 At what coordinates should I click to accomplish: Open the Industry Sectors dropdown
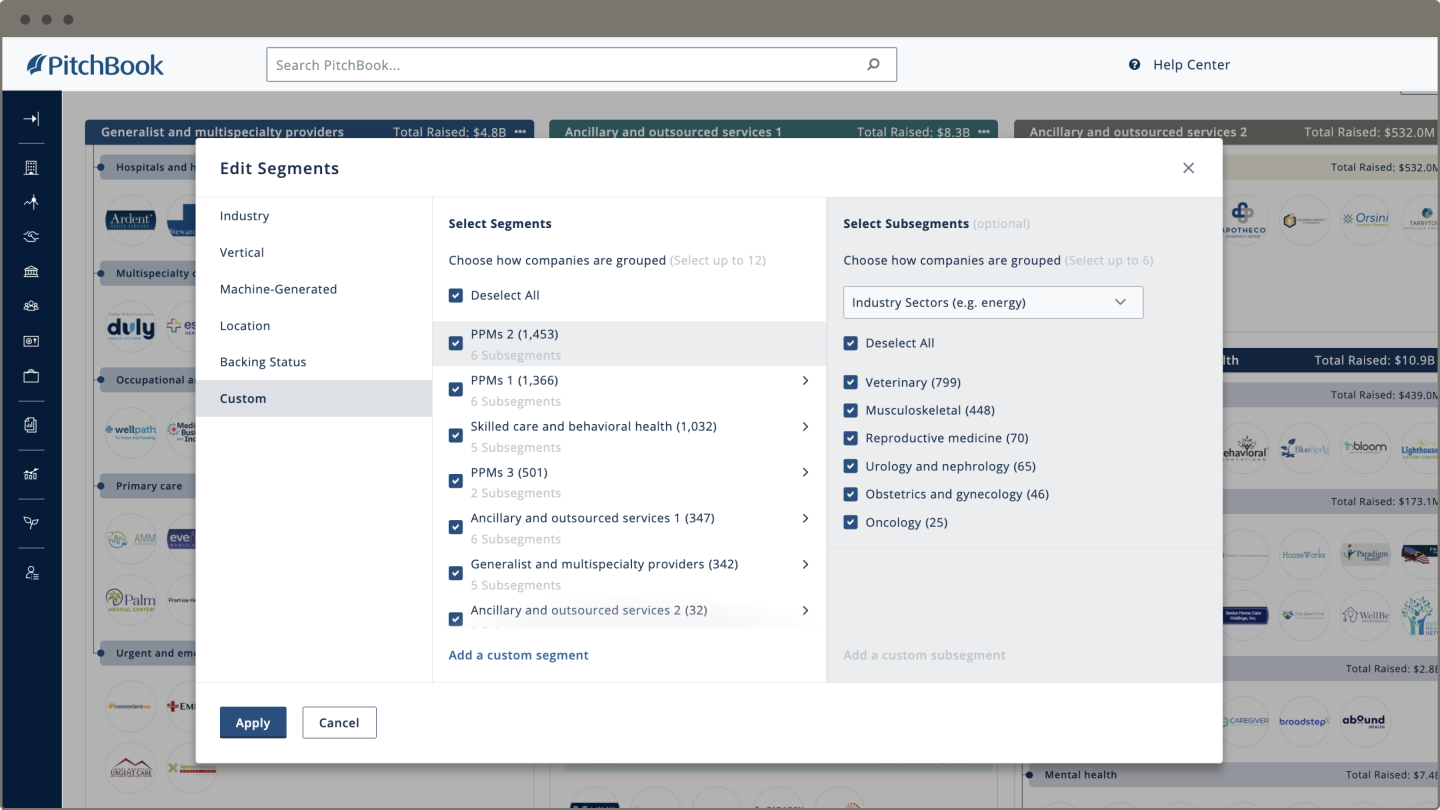click(993, 302)
